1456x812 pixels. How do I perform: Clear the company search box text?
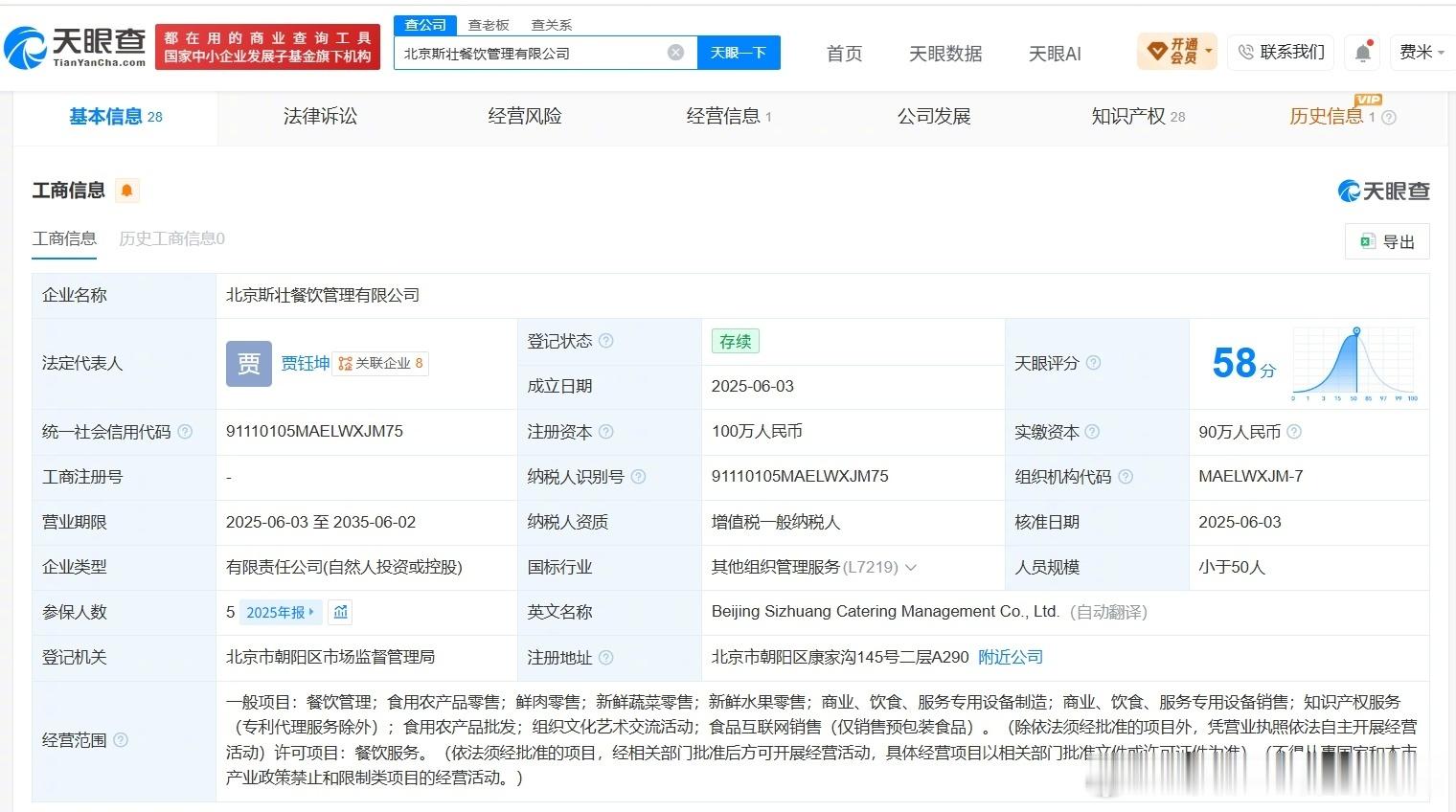click(x=675, y=53)
